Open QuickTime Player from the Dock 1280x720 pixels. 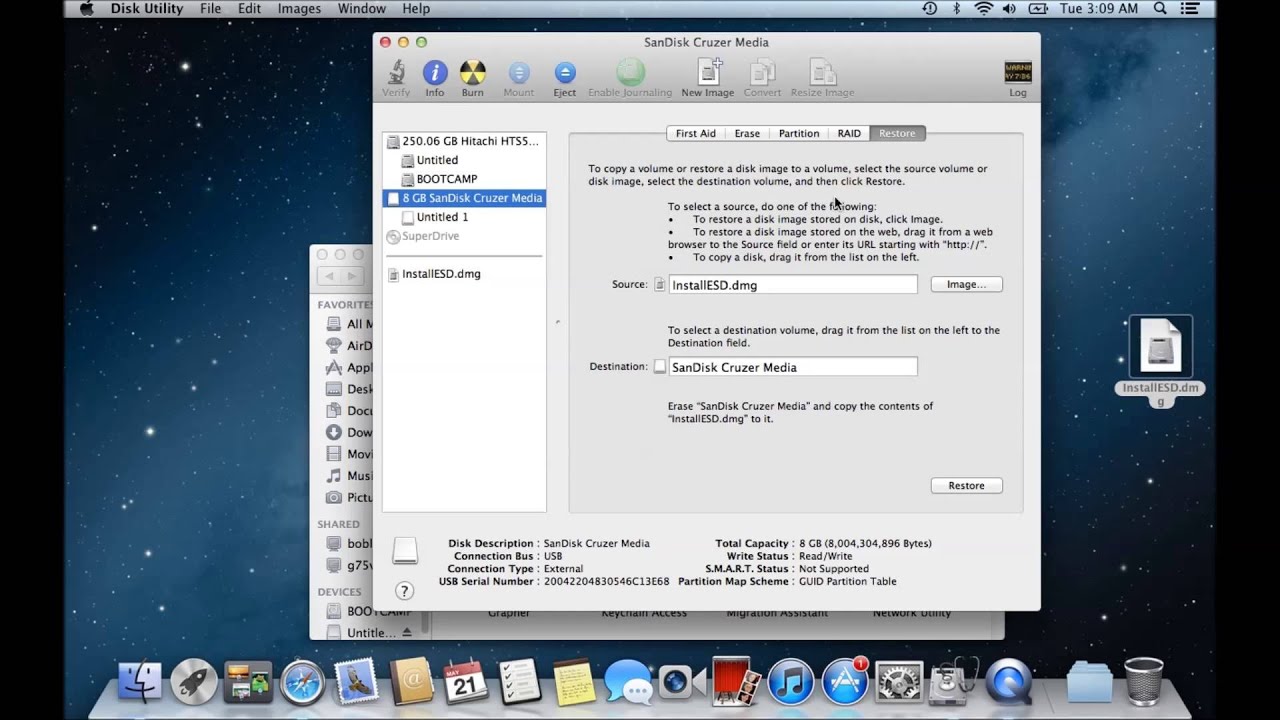(x=1008, y=682)
